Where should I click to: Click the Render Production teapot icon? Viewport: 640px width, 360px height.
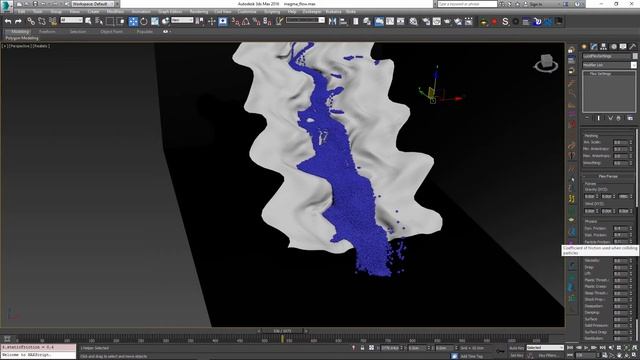pyautogui.click(x=447, y=21)
